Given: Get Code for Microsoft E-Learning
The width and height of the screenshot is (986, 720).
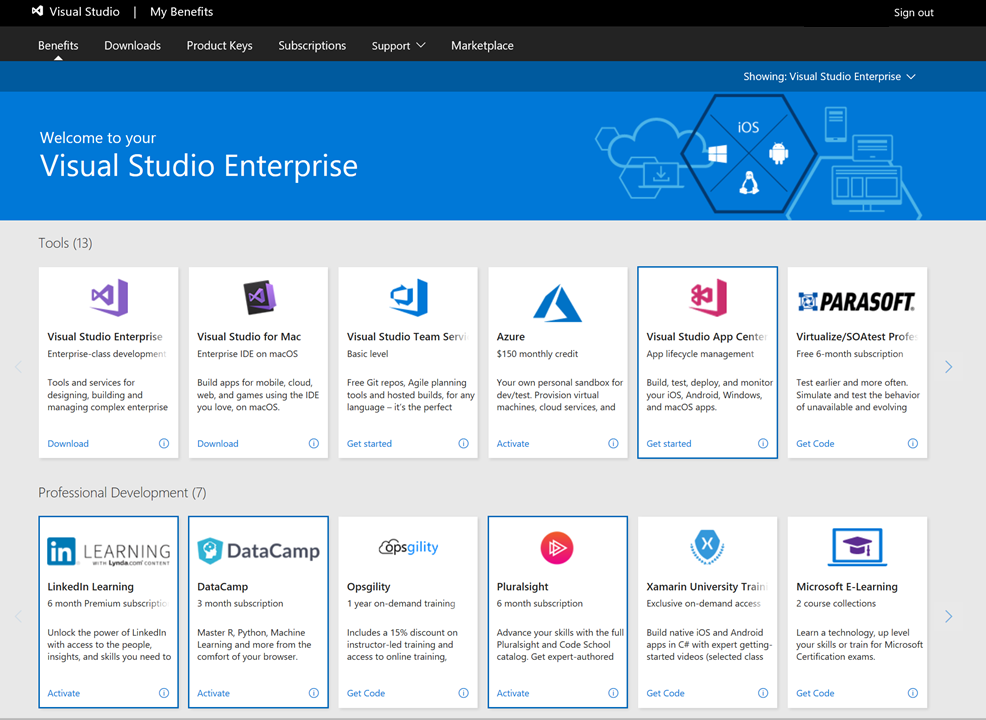Looking at the screenshot, I should 815,693.
